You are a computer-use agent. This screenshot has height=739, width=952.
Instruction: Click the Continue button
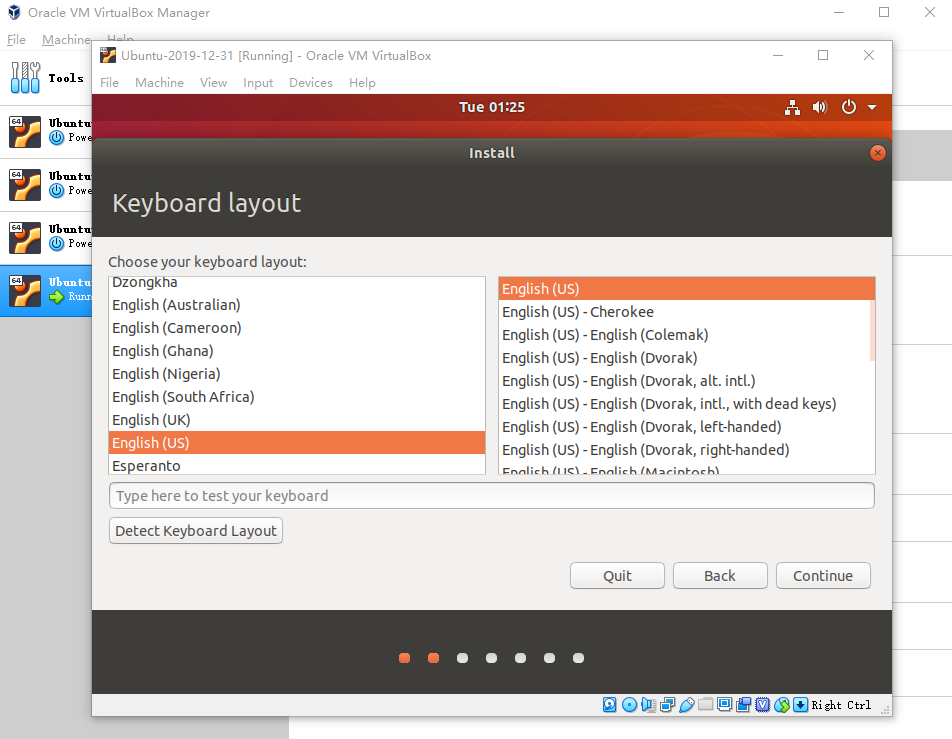point(823,576)
